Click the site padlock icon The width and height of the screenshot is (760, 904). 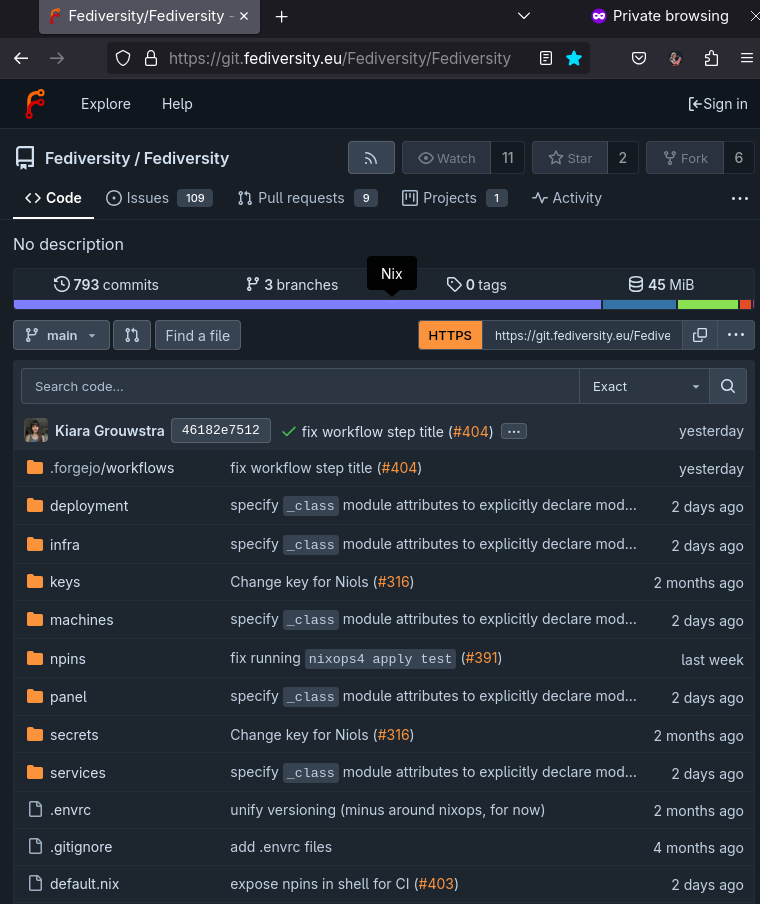[151, 58]
